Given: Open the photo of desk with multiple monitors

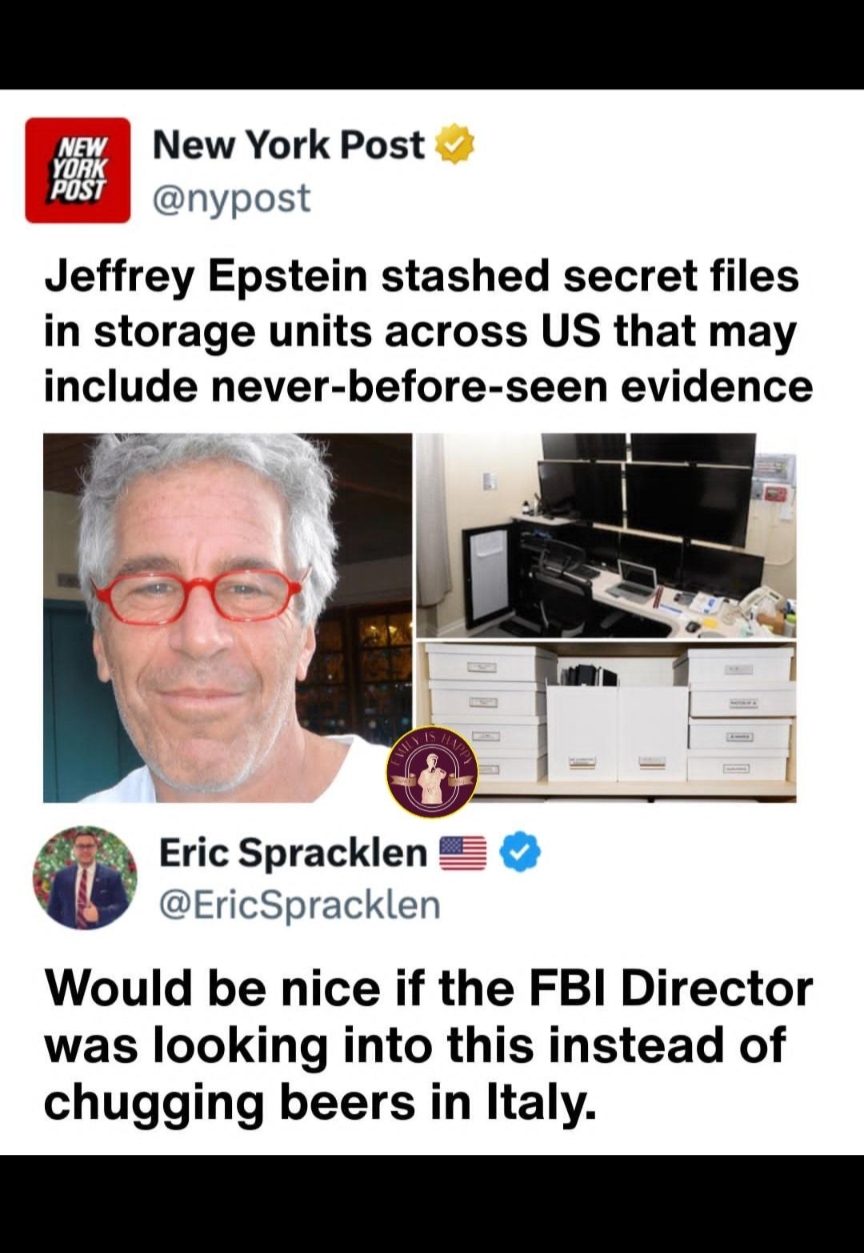Looking at the screenshot, I should tap(606, 535).
